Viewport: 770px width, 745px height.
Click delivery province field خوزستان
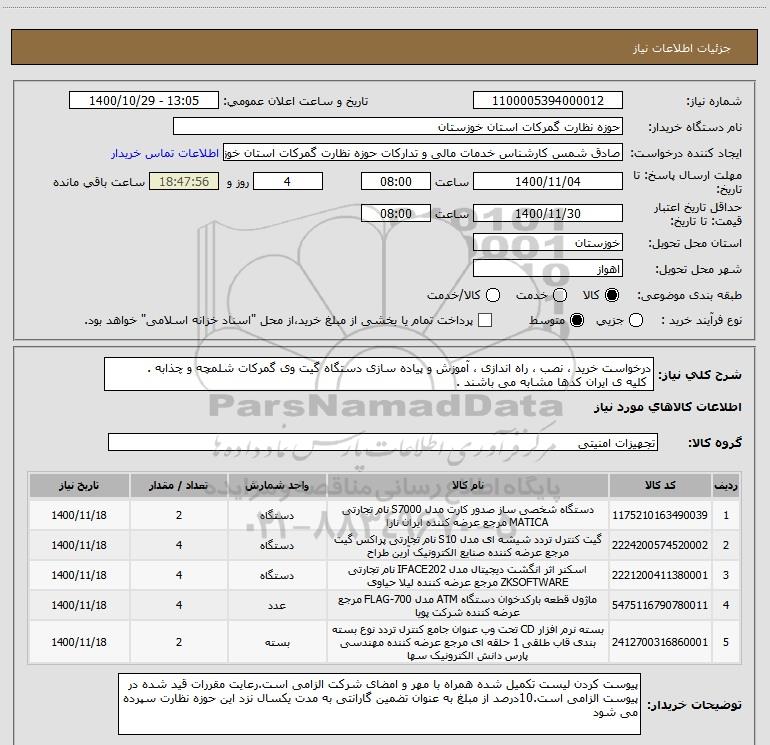pos(548,243)
